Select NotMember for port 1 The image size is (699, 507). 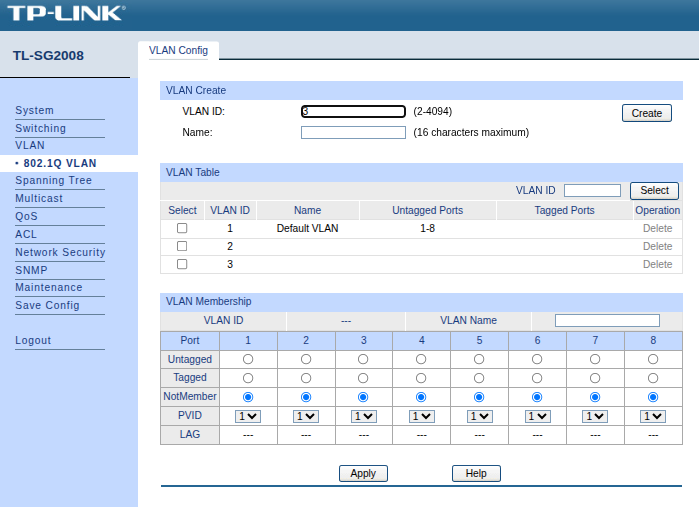[248, 397]
